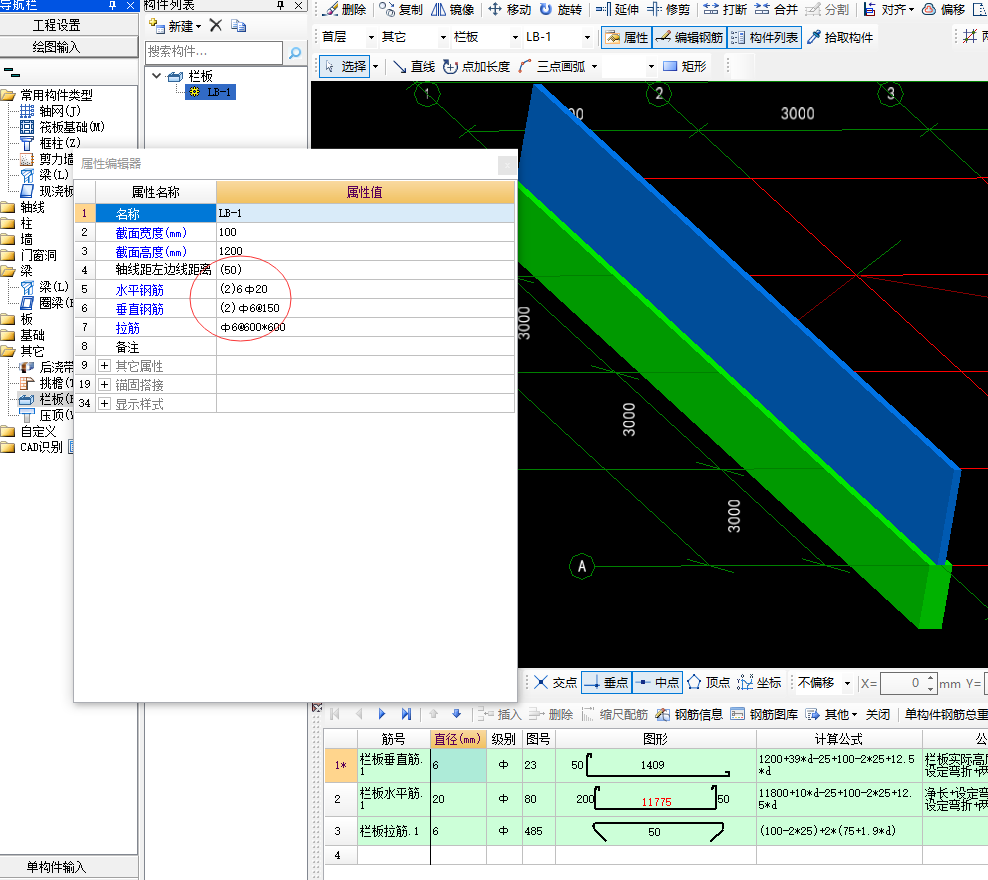Select the 打断 (break) tool
This screenshot has width=988, height=880.
(726, 9)
